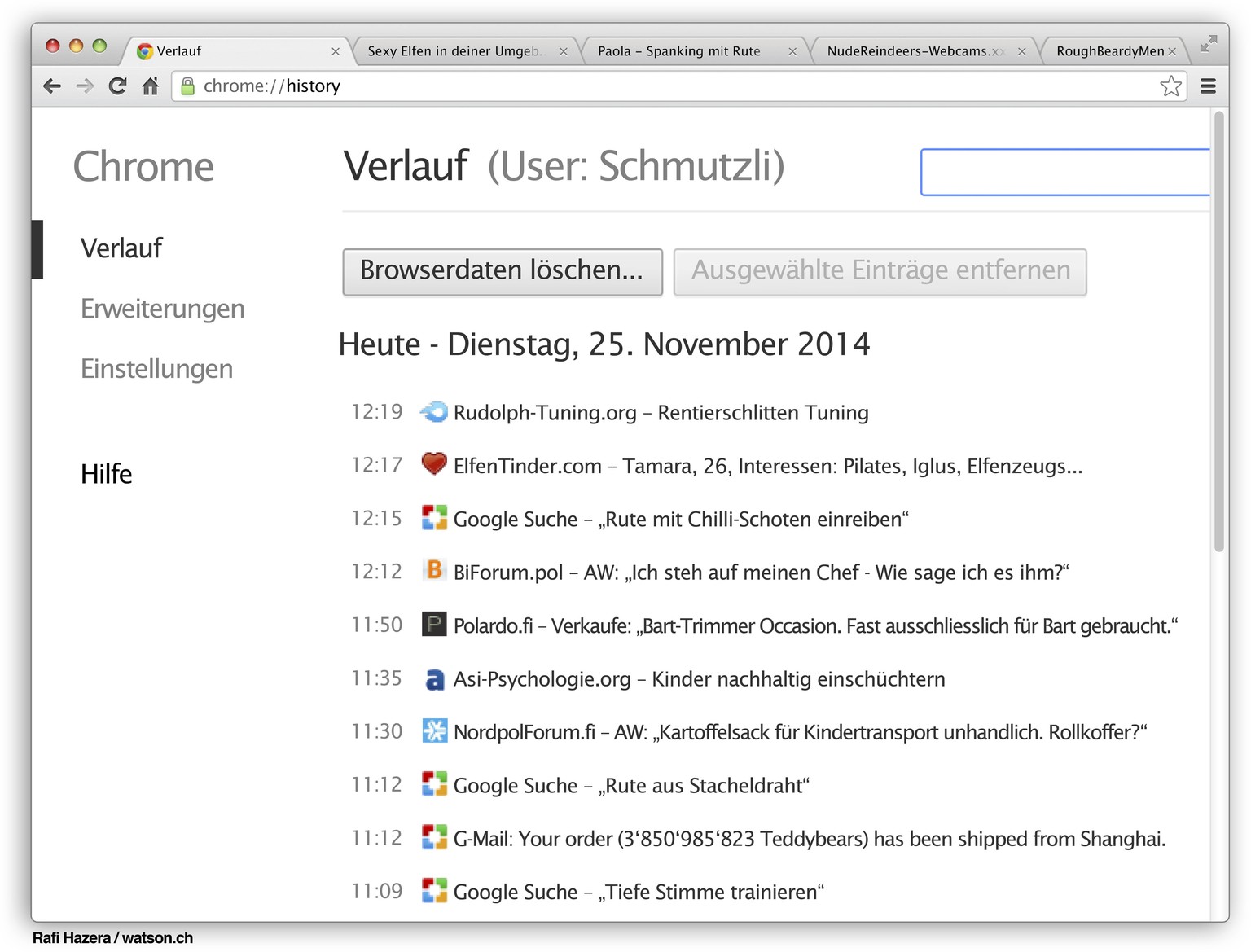Switch to the Paola tab

click(678, 51)
